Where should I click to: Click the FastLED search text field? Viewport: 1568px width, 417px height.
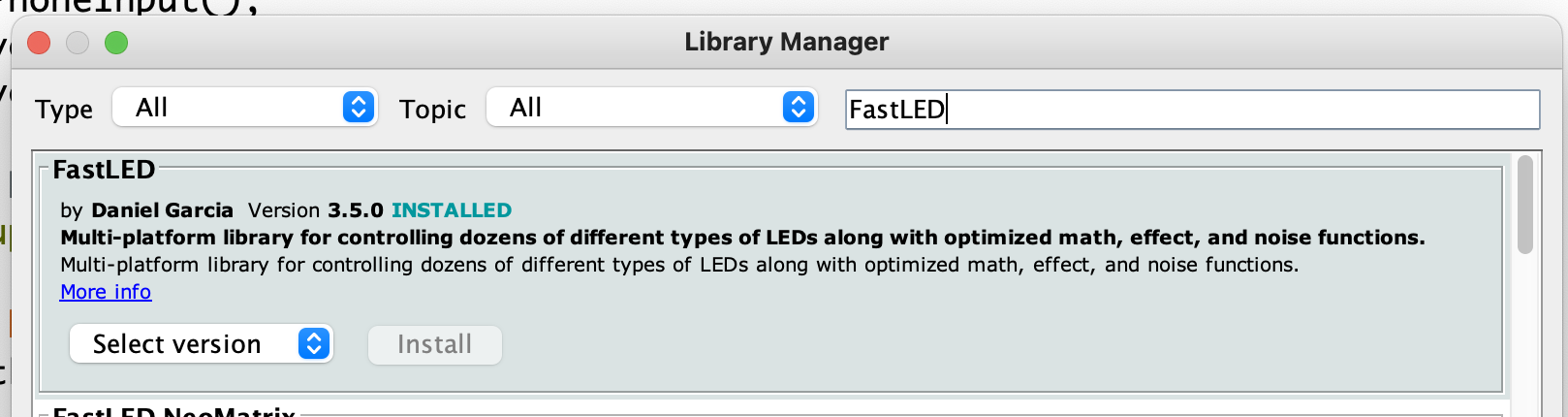[1190, 110]
